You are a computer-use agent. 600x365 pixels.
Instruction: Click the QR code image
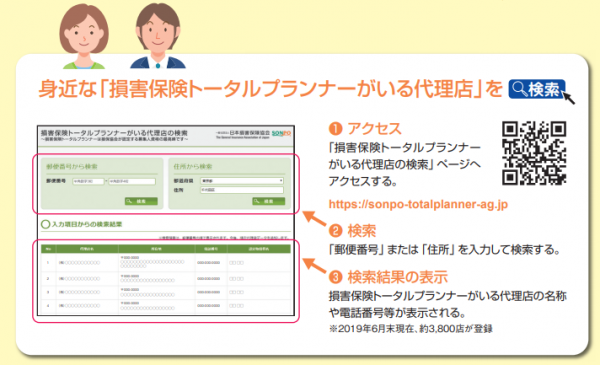[534, 153]
